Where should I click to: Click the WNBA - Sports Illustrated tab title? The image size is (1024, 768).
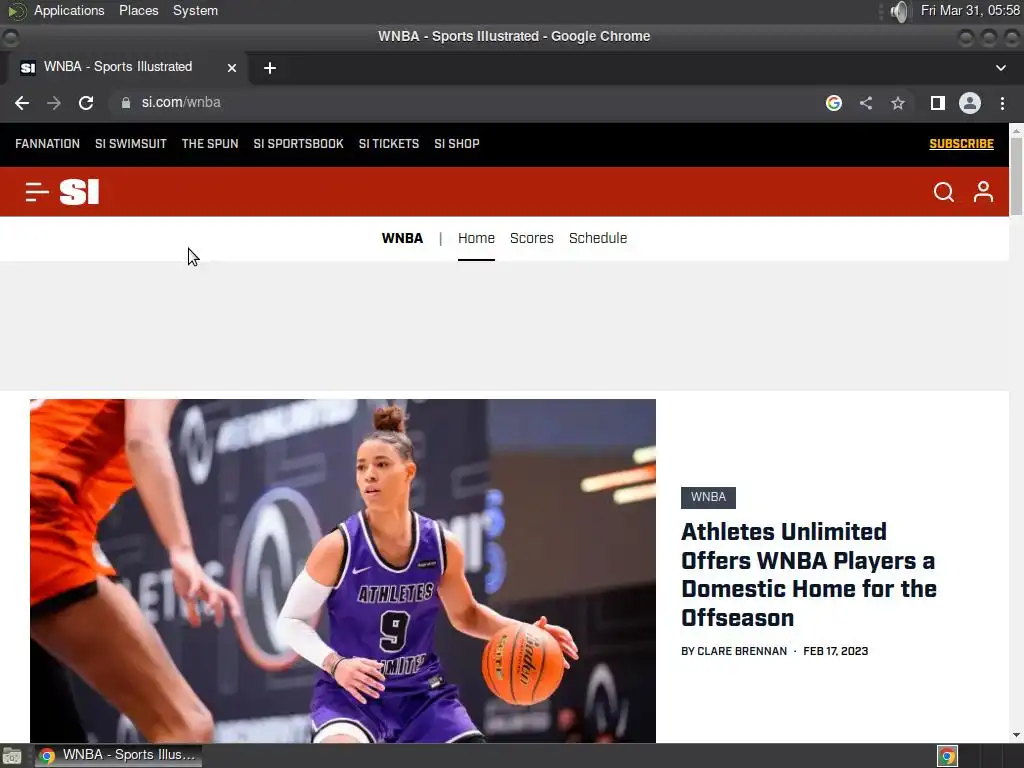(118, 67)
